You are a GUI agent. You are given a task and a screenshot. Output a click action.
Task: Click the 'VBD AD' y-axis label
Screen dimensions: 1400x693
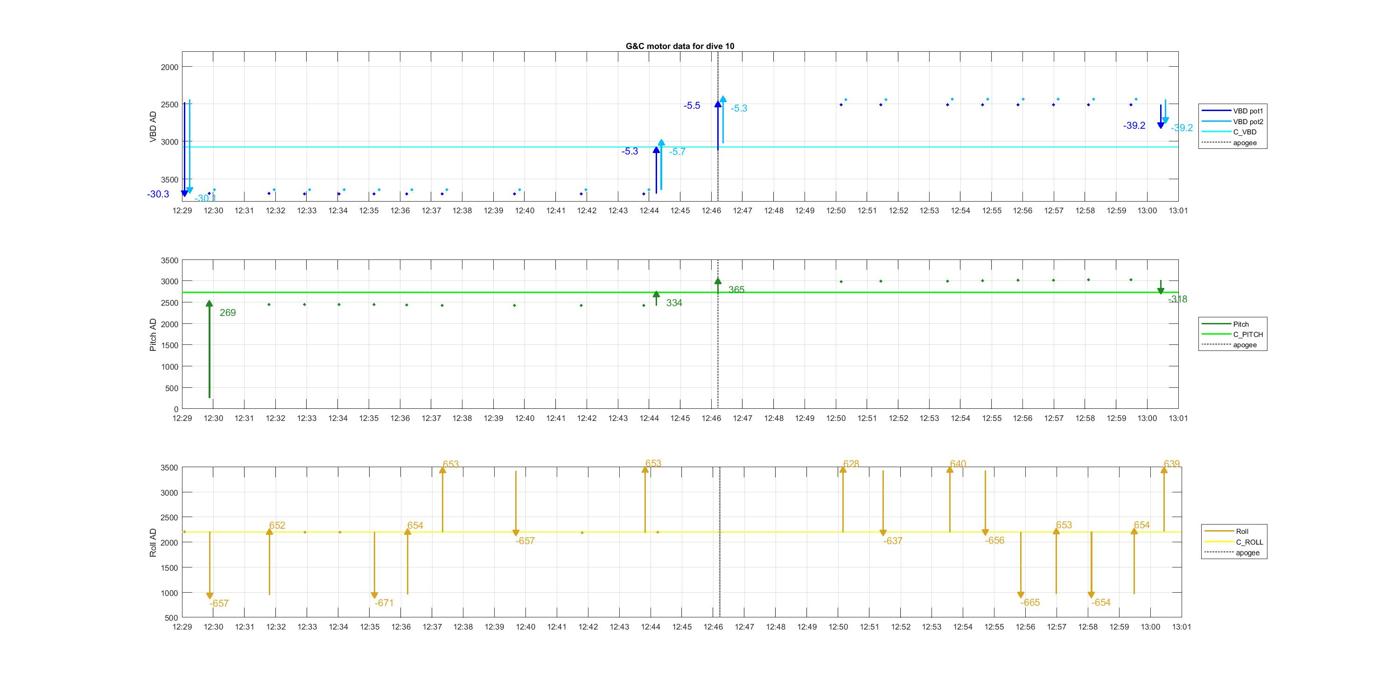[x=153, y=126]
